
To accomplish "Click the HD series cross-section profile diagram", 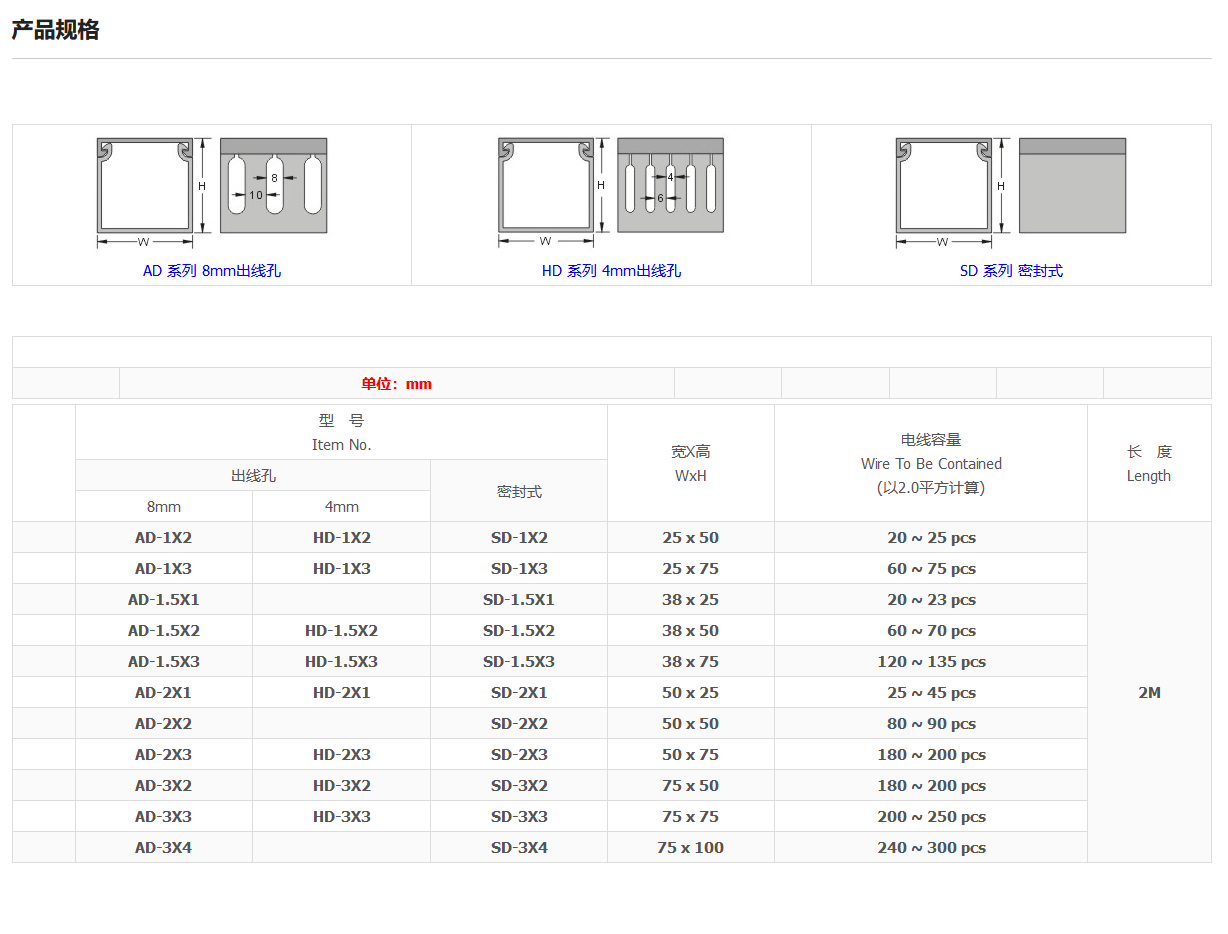I will coord(546,186).
